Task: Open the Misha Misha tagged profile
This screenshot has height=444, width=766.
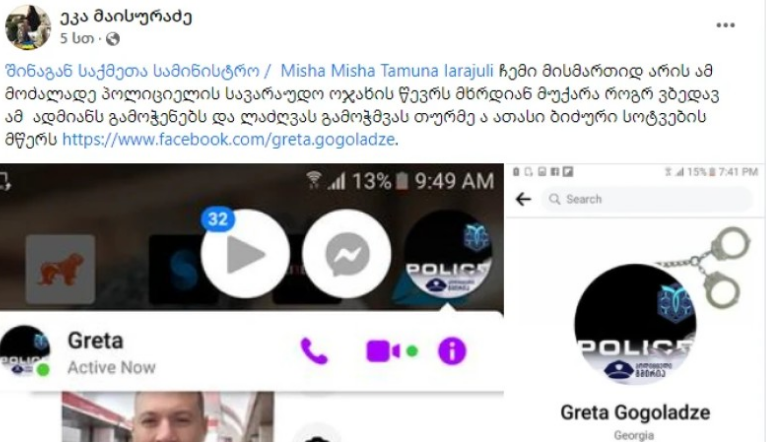Action: 327,71
